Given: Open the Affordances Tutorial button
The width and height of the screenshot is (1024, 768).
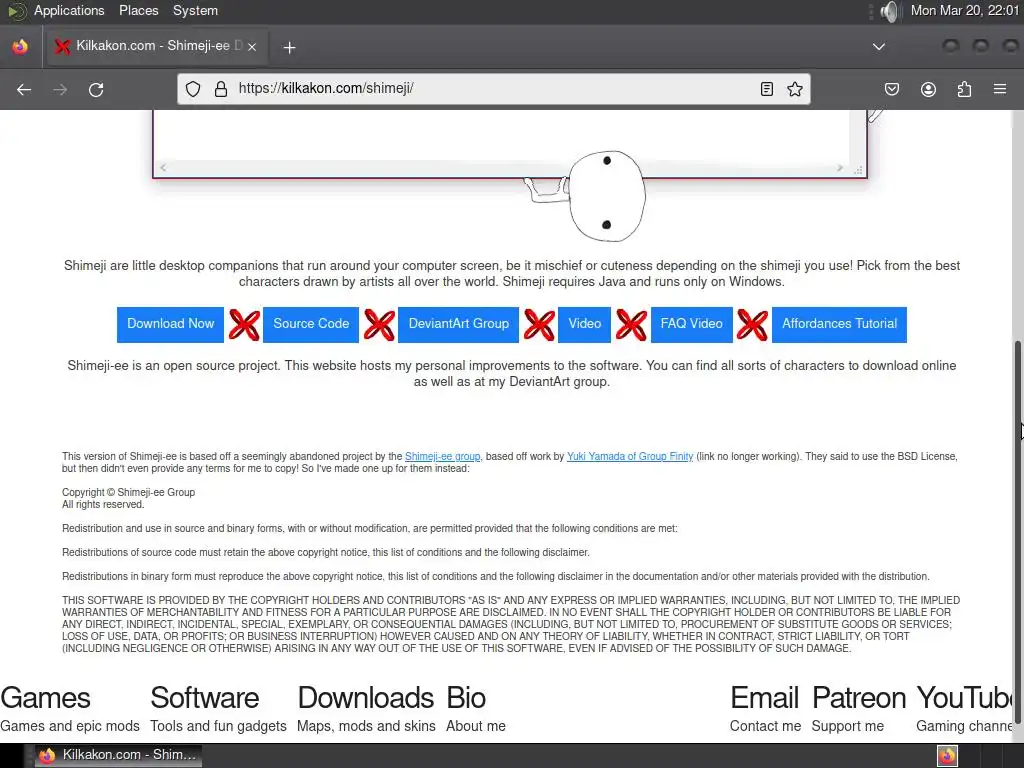Looking at the screenshot, I should click(x=839, y=324).
